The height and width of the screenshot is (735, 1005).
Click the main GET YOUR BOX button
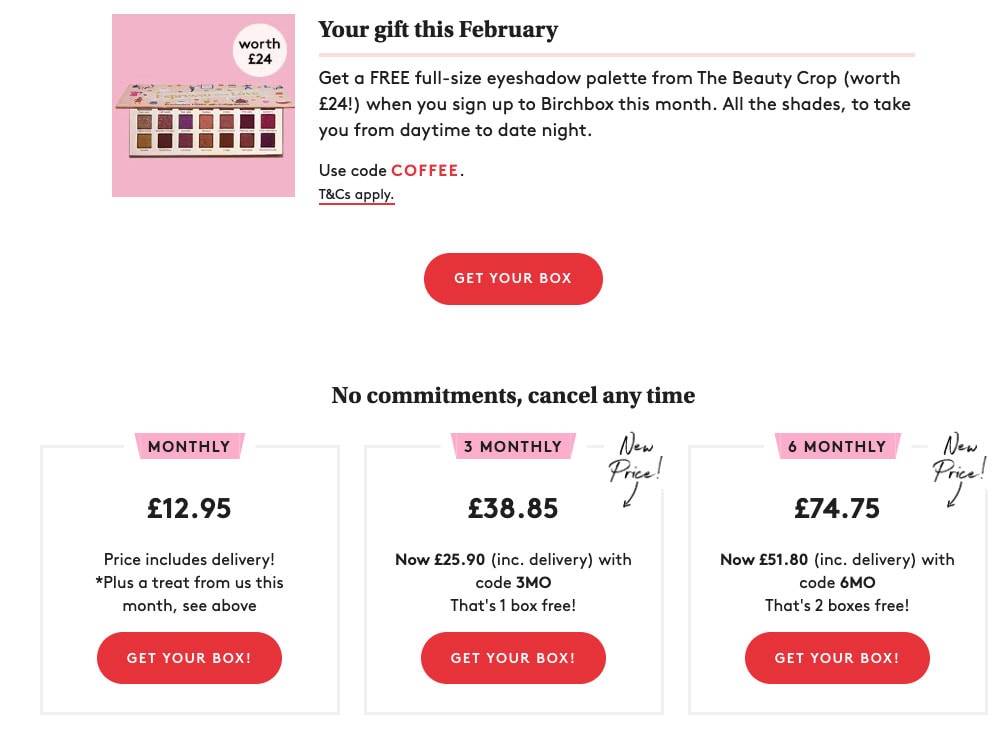(x=513, y=279)
